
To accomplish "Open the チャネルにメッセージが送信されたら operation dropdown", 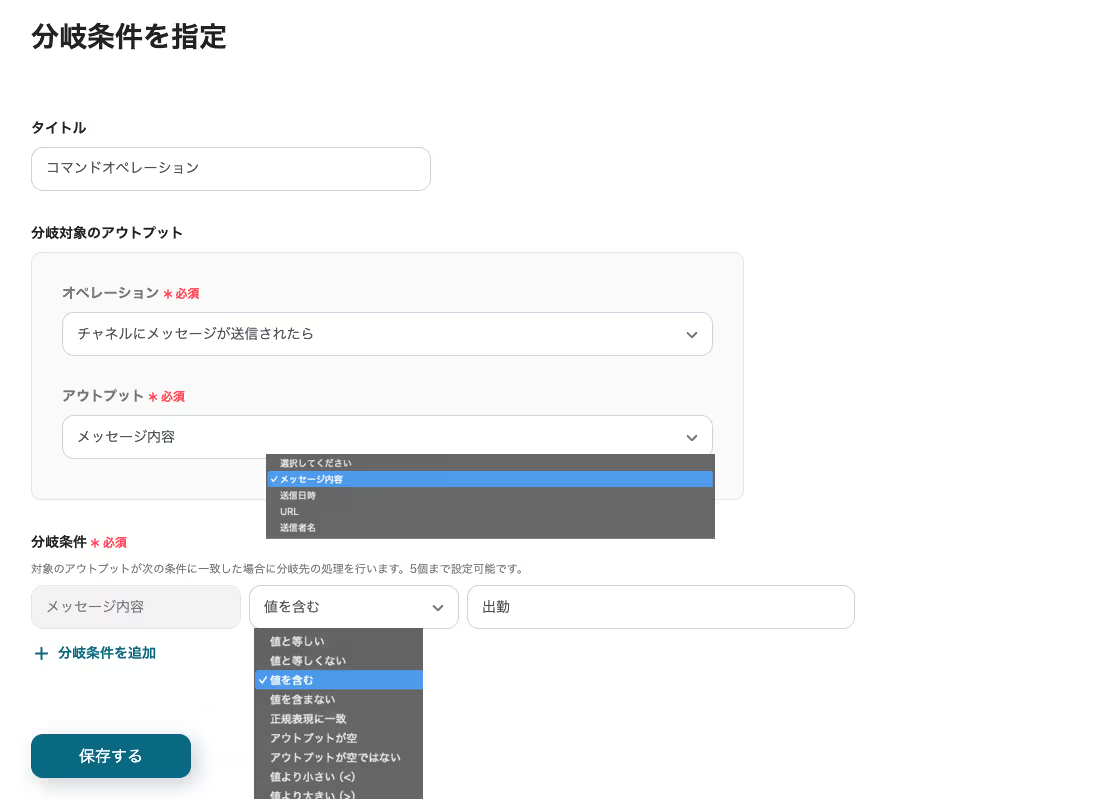I will pyautogui.click(x=386, y=334).
